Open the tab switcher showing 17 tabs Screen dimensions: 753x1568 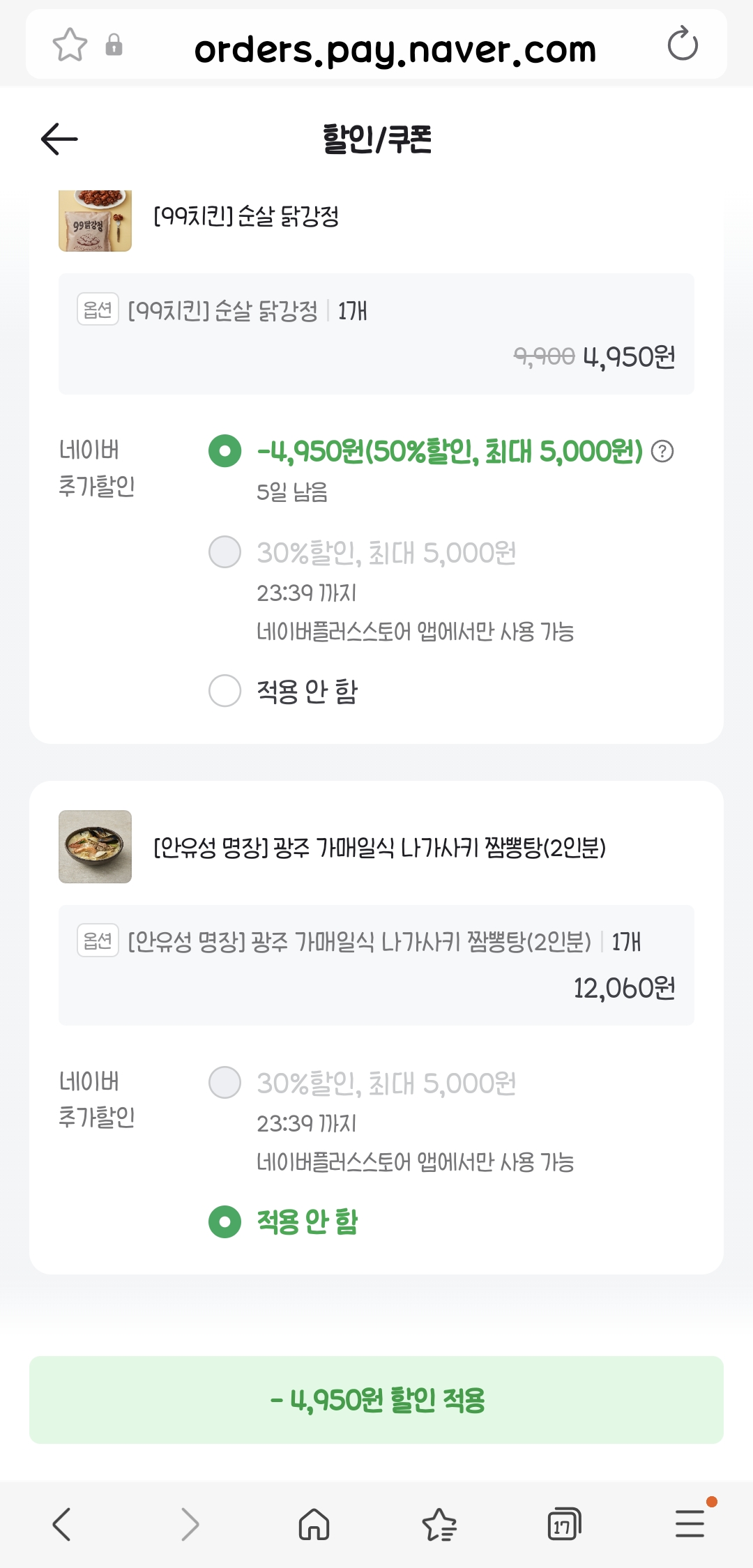pos(563,1524)
